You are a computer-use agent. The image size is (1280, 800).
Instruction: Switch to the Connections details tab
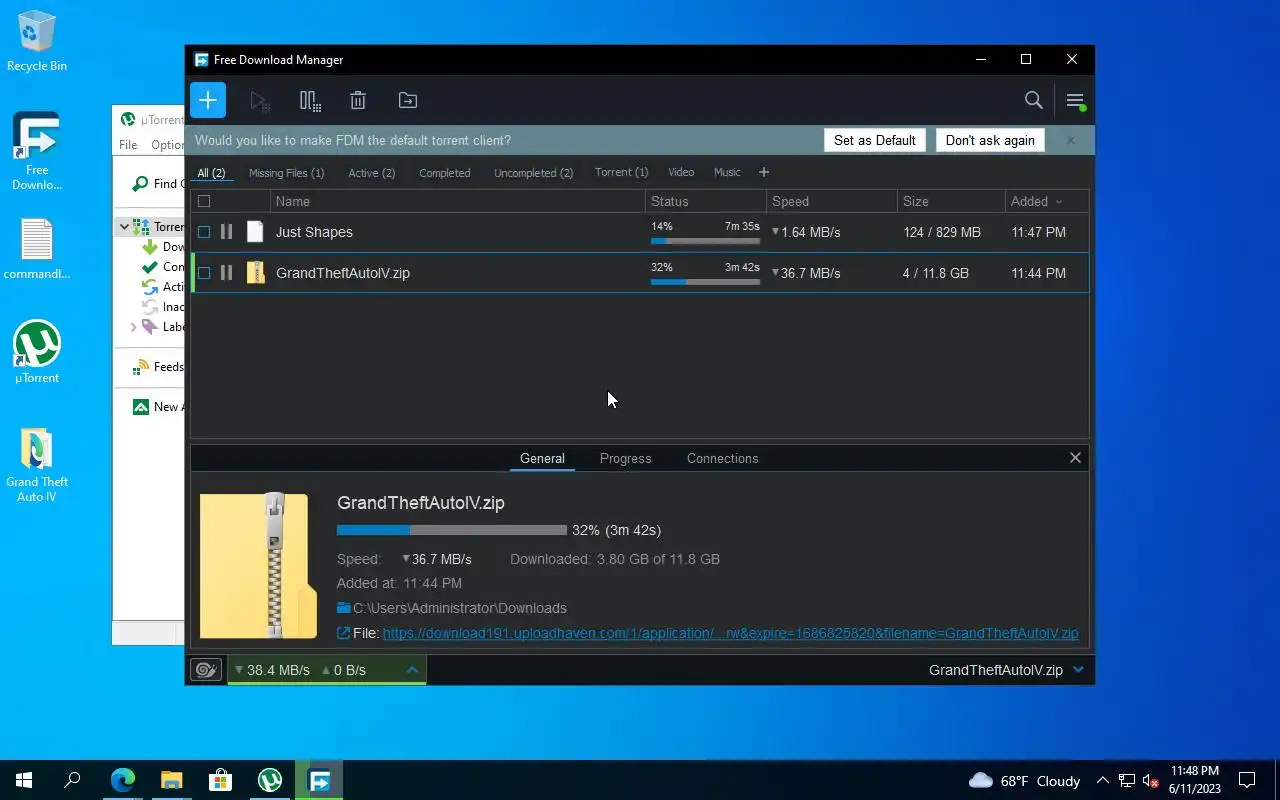tap(722, 458)
